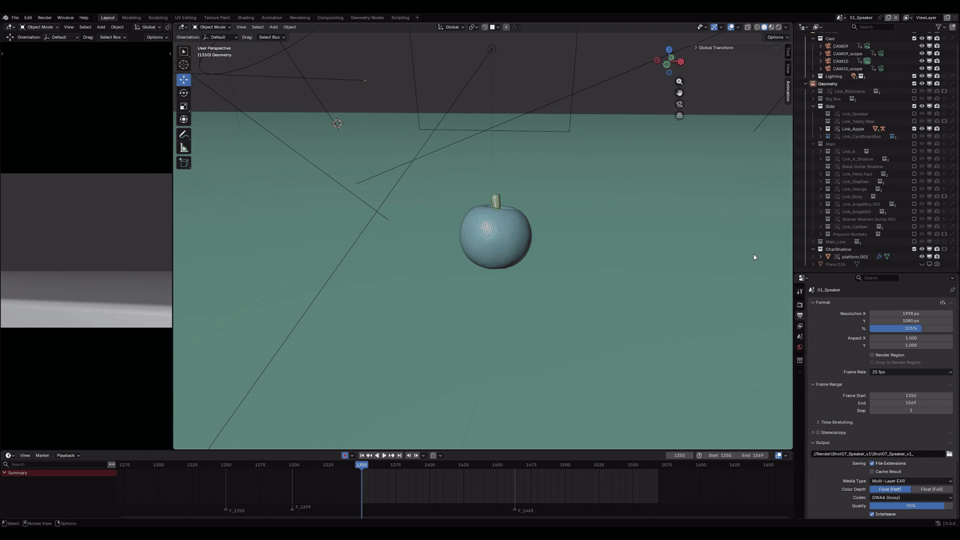Hide platform.001 with its eye icon
The image size is (960, 540).
[x=921, y=257]
